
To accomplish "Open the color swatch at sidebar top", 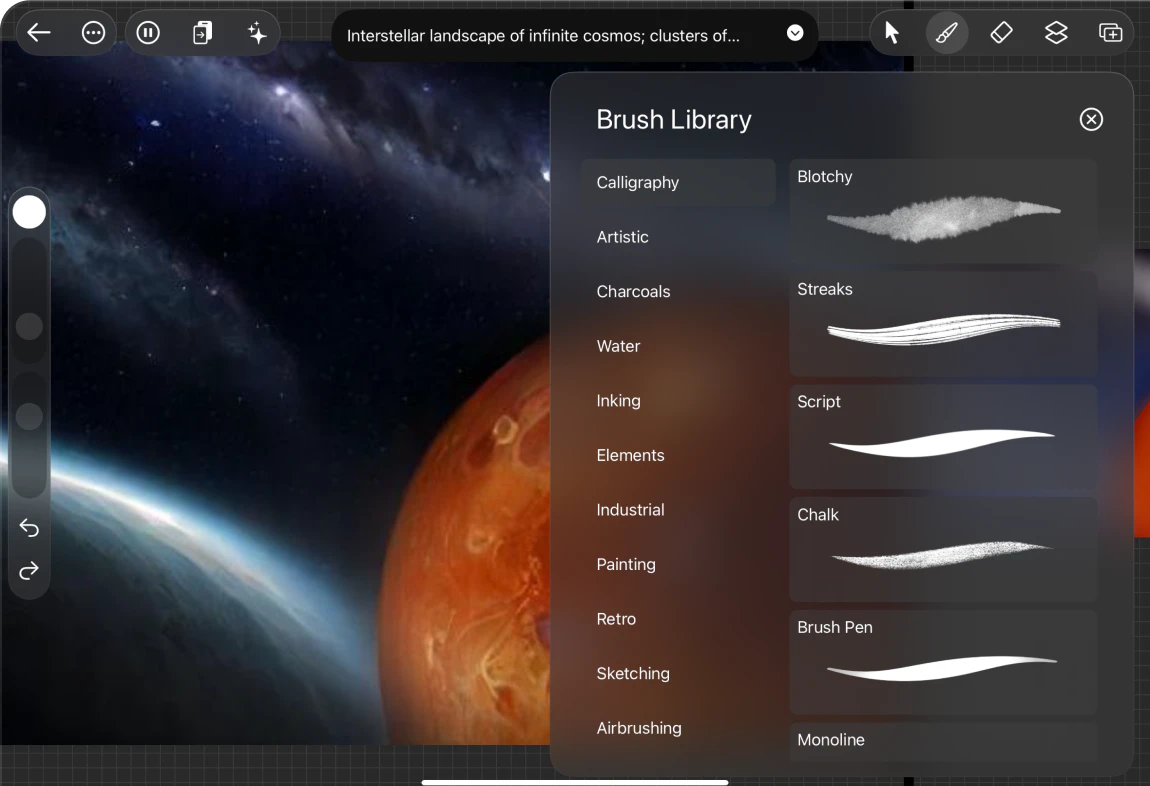I will [x=29, y=211].
